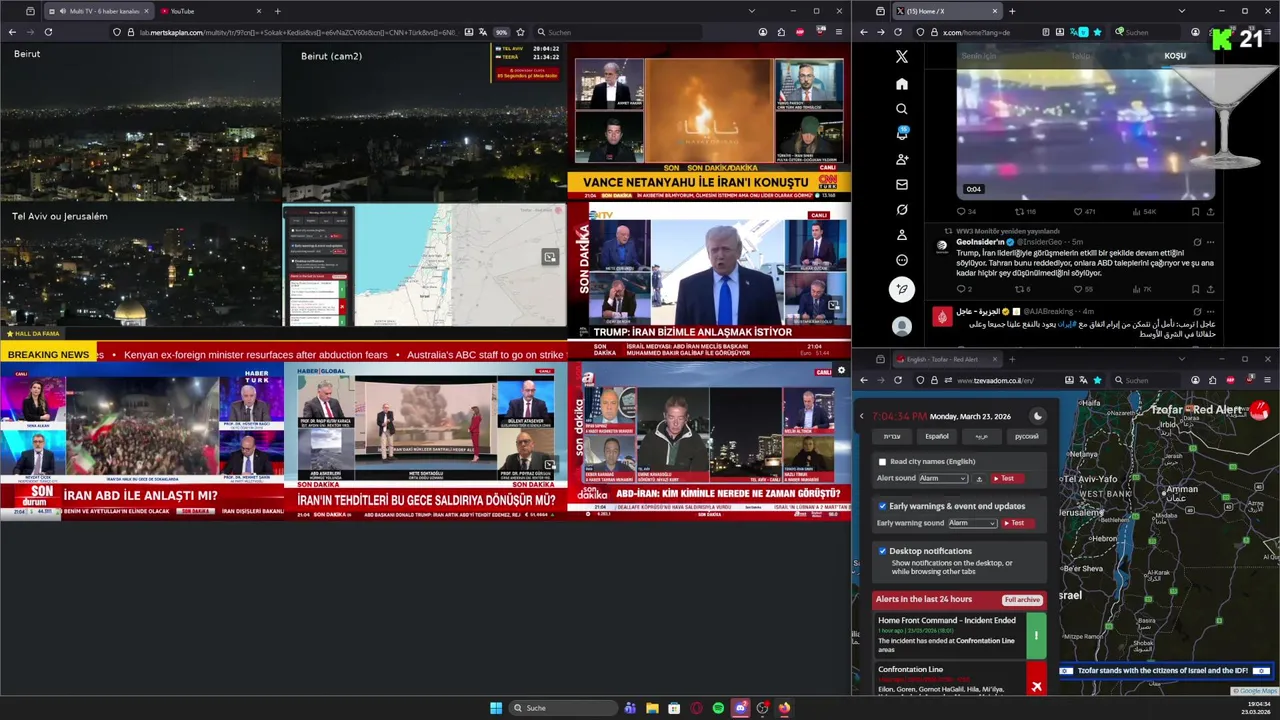Toggle Desktop notifications checkbox
Viewport: 1280px width, 720px height.
coord(883,551)
